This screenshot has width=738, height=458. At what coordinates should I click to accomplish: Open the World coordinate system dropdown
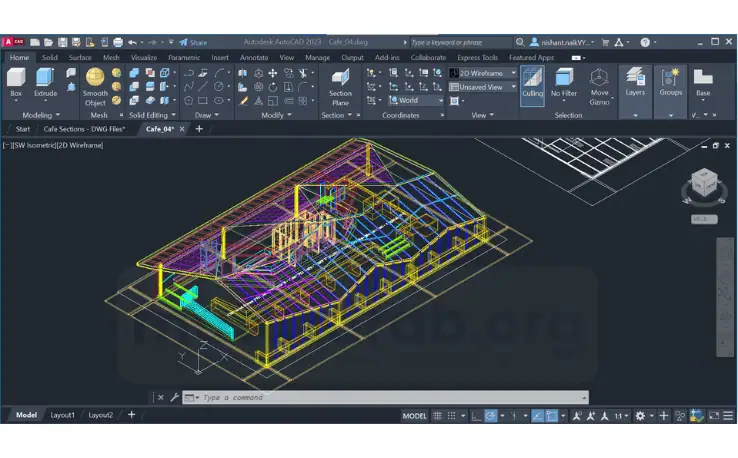tap(418, 100)
